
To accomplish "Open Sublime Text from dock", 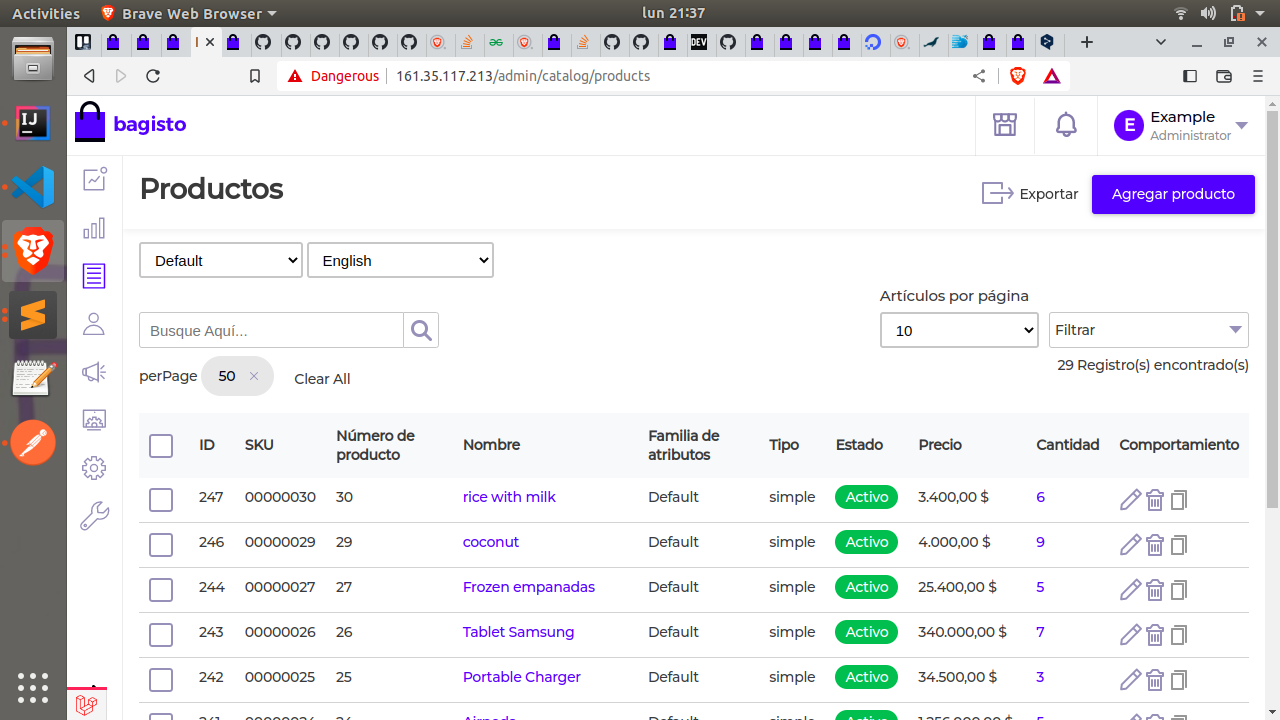I will (x=33, y=315).
